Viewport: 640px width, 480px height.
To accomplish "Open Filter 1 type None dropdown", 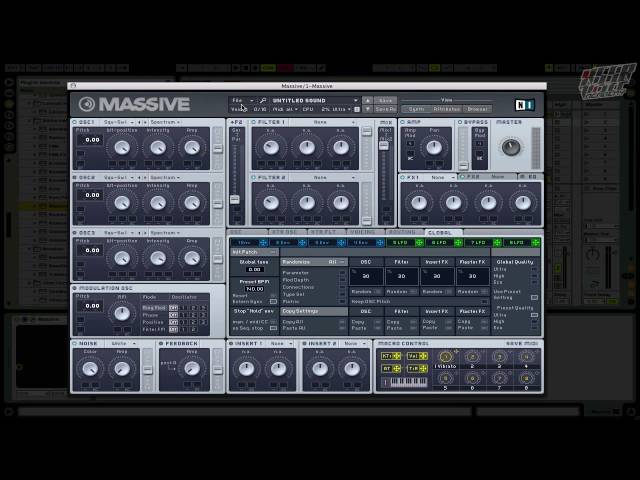I will [x=324, y=122].
